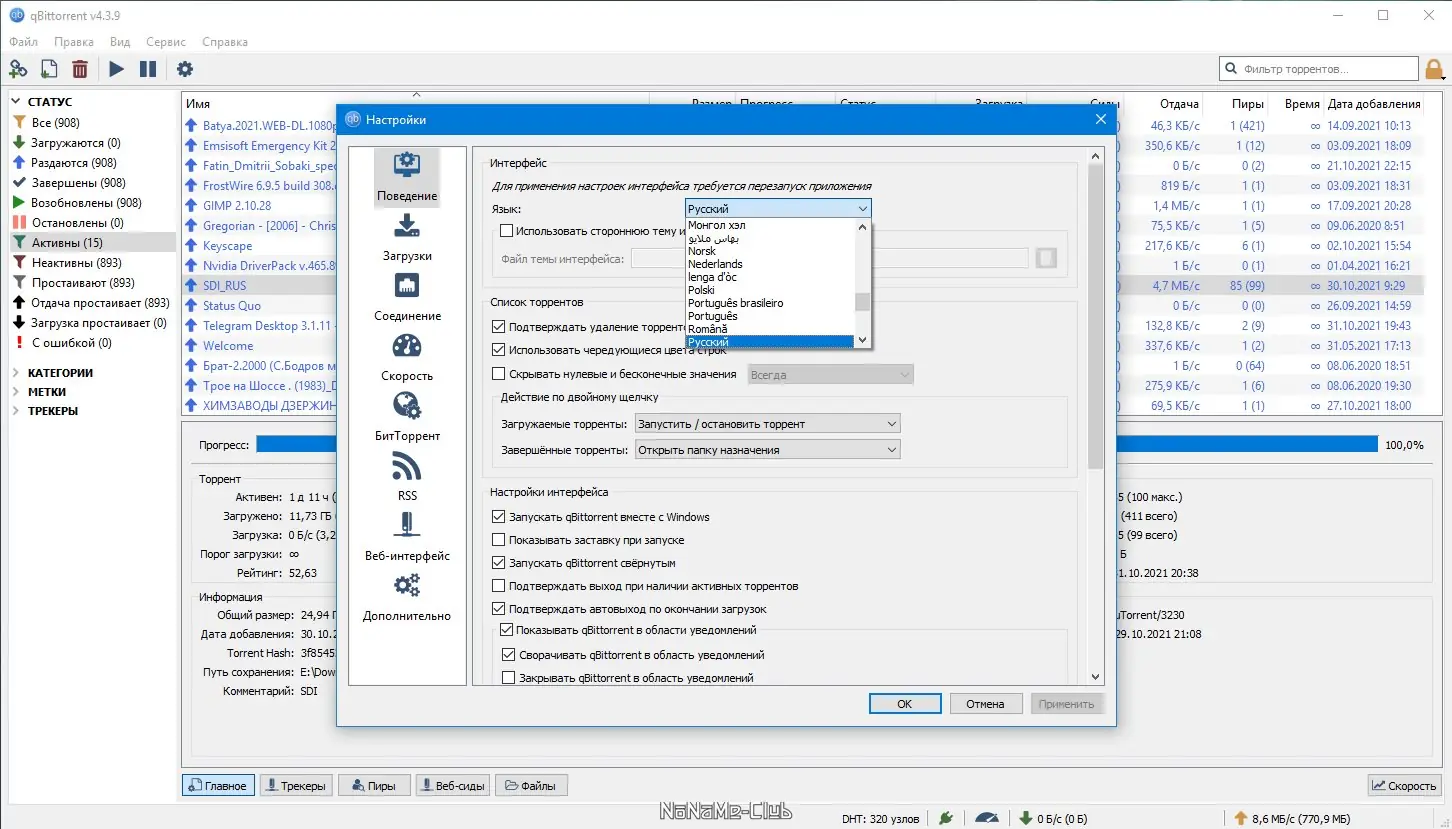
Task: Open the Загружаемые торренты action dropdown
Action: (x=768, y=424)
